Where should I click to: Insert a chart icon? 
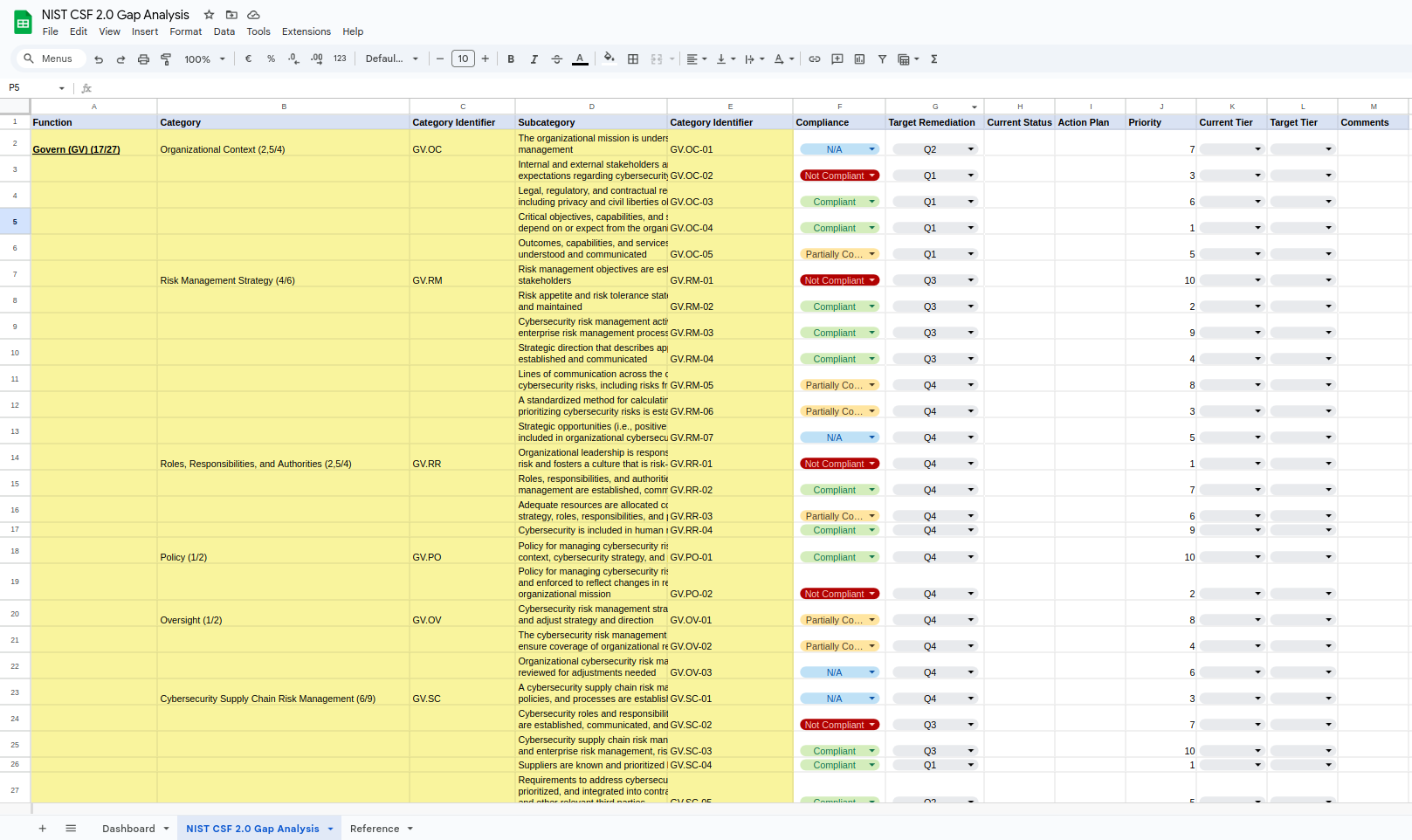[860, 59]
